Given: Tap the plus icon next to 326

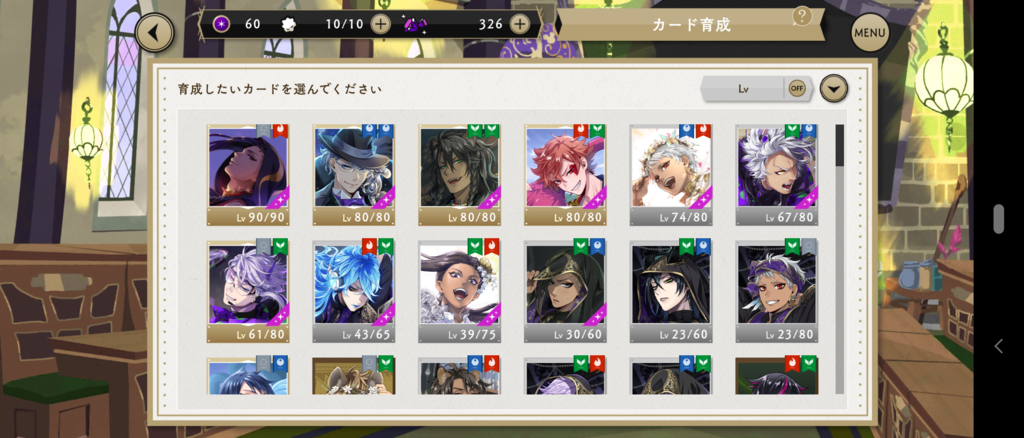Looking at the screenshot, I should click(519, 24).
